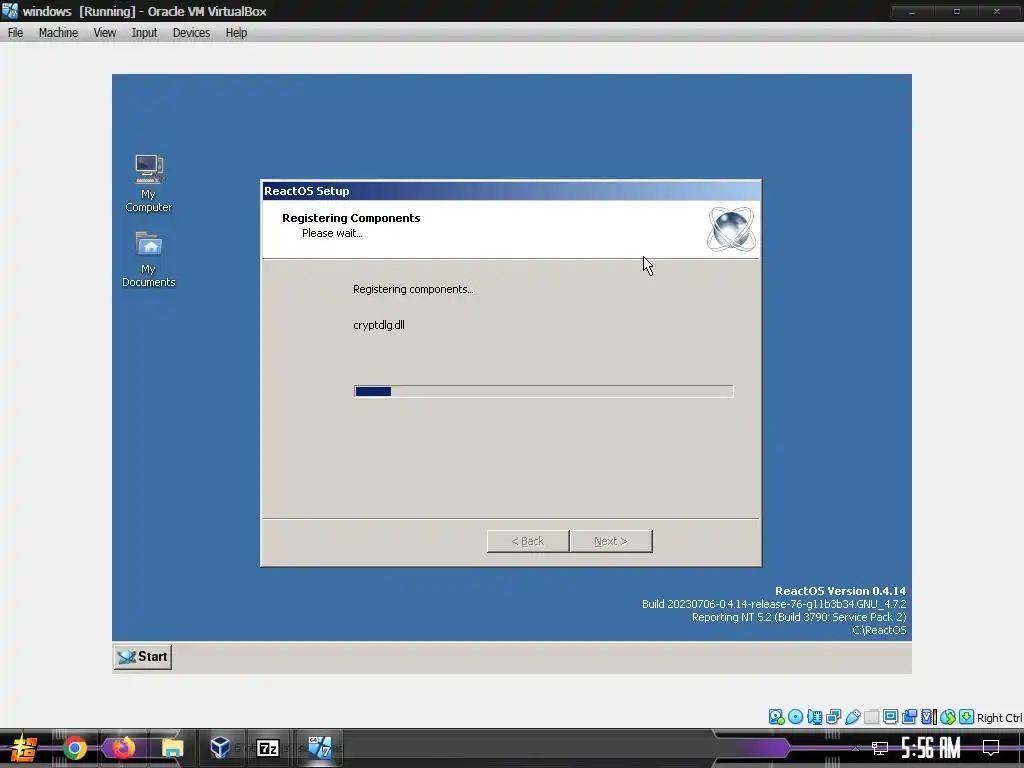Screen dimensions: 1024x768
Task: Click the recording status icon
Action: tap(909, 717)
